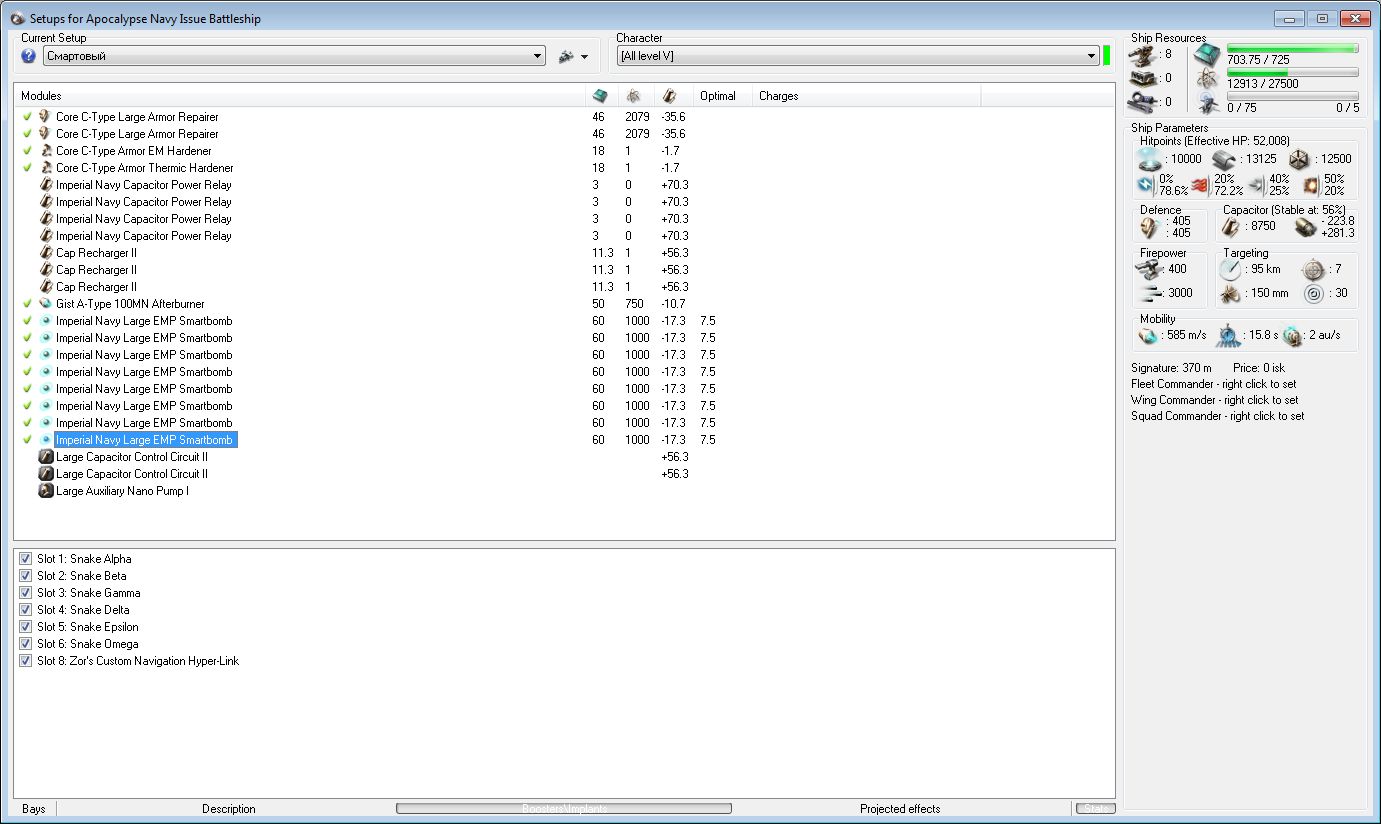Click the thermal resistance flame icon
1381x824 pixels.
pos(1201,185)
